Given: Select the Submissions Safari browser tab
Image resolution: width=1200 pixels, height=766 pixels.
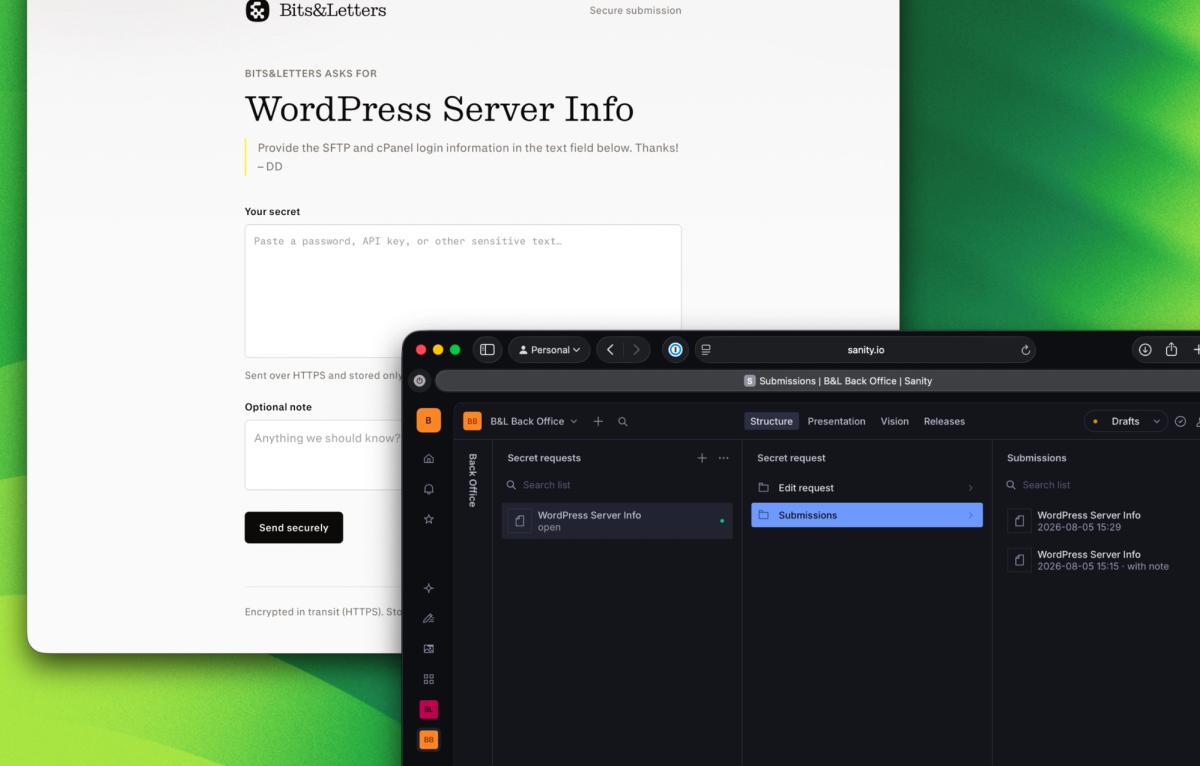Looking at the screenshot, I should tap(837, 381).
